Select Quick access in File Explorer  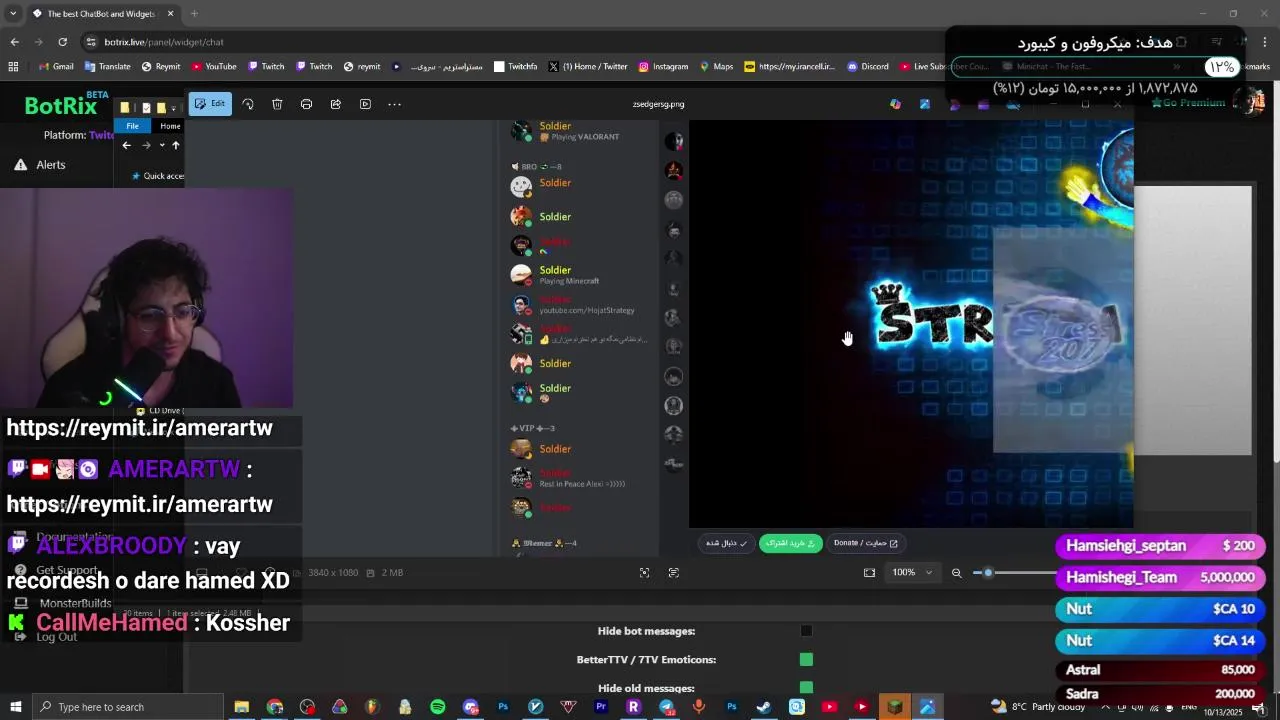(158, 176)
